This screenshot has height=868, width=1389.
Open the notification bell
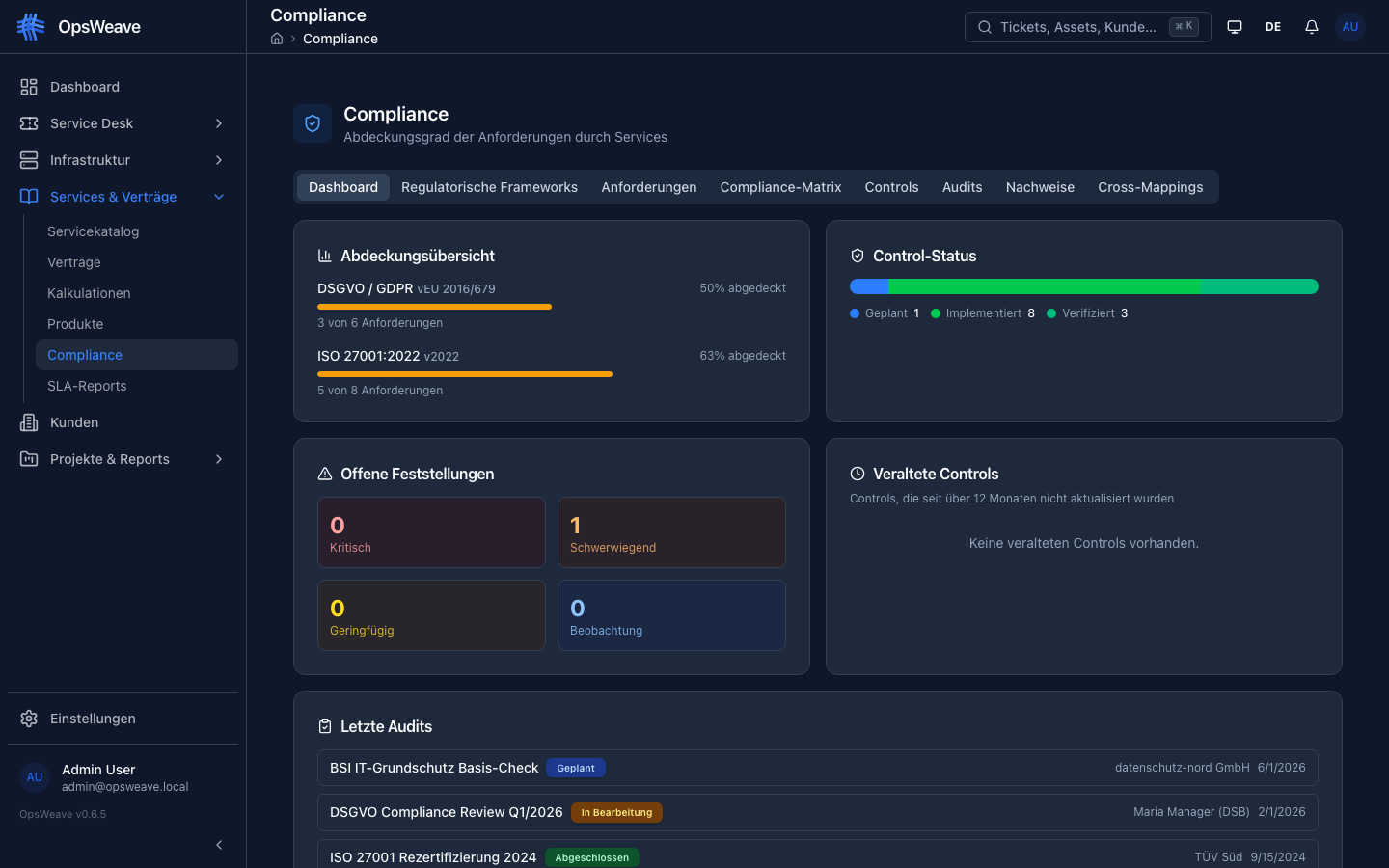point(1311,26)
